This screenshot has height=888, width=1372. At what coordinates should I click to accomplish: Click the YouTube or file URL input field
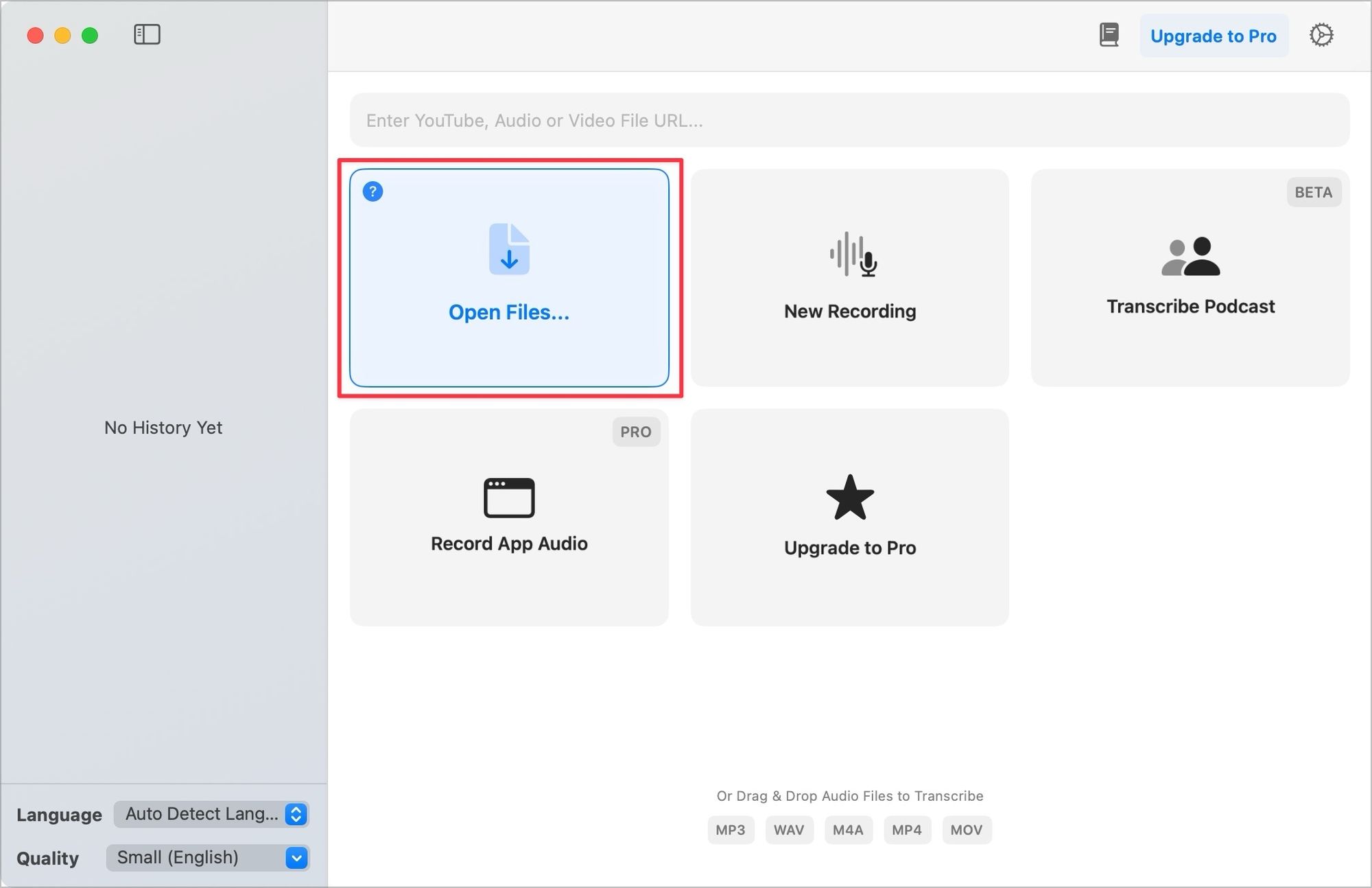[x=849, y=120]
